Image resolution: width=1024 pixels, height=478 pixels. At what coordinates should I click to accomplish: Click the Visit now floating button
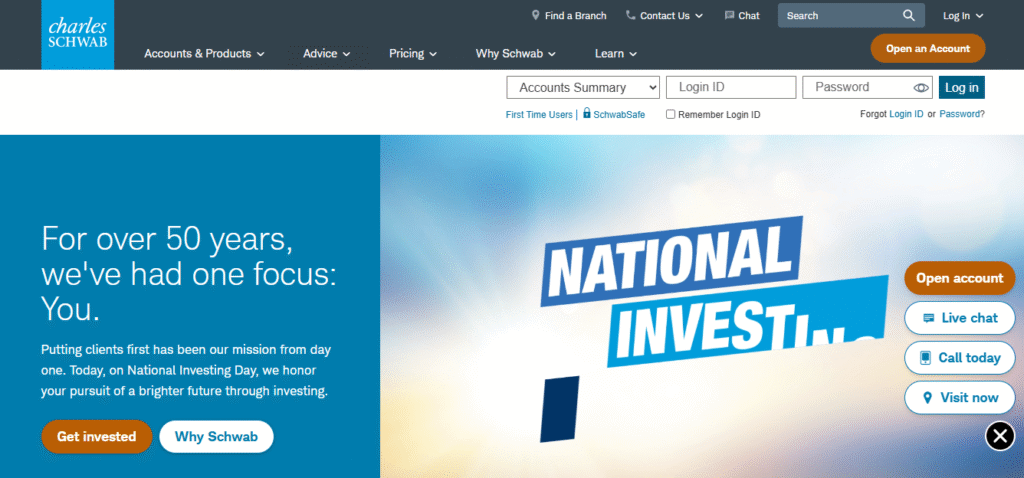click(x=959, y=398)
